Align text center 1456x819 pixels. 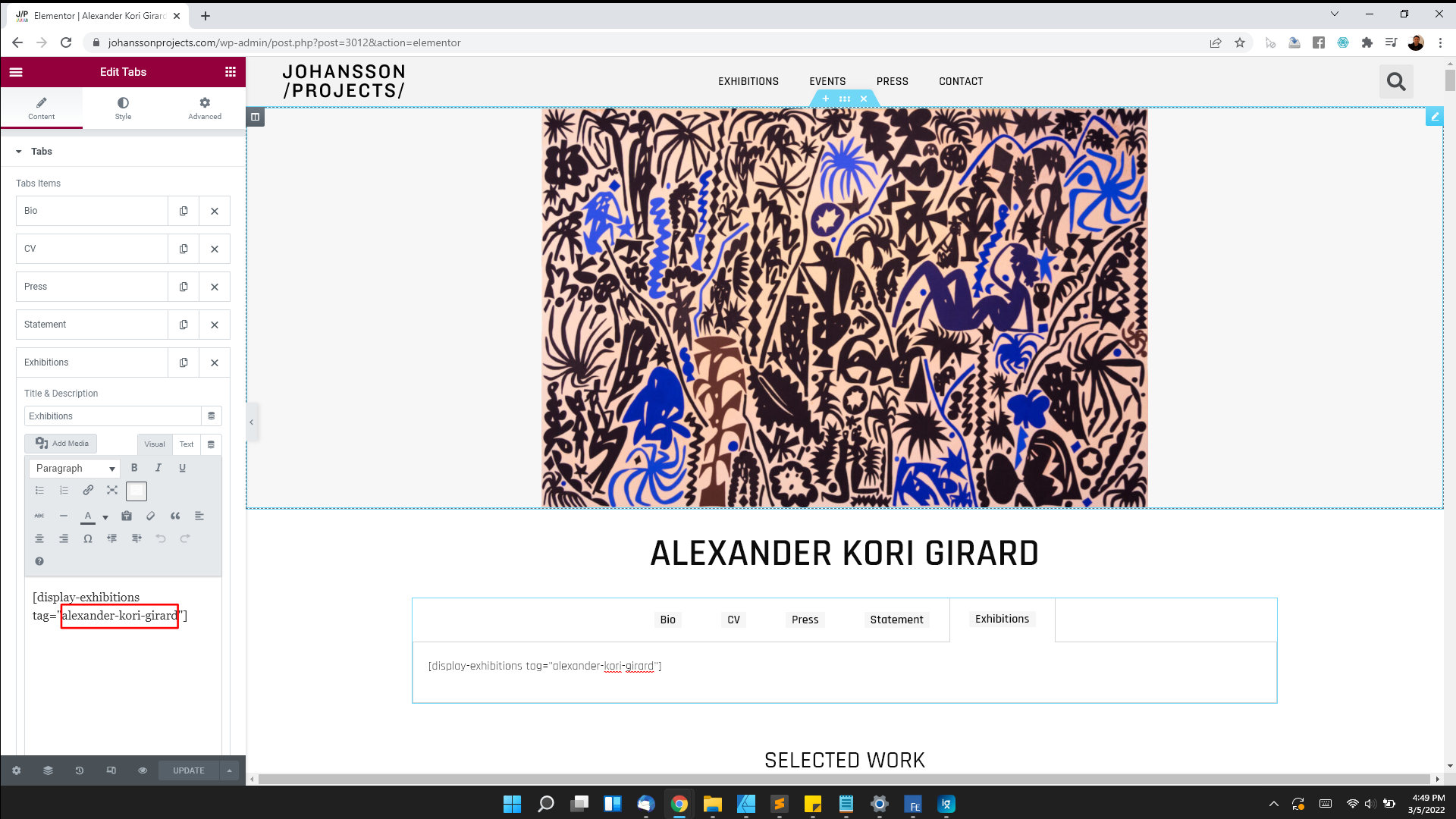pyautogui.click(x=39, y=538)
